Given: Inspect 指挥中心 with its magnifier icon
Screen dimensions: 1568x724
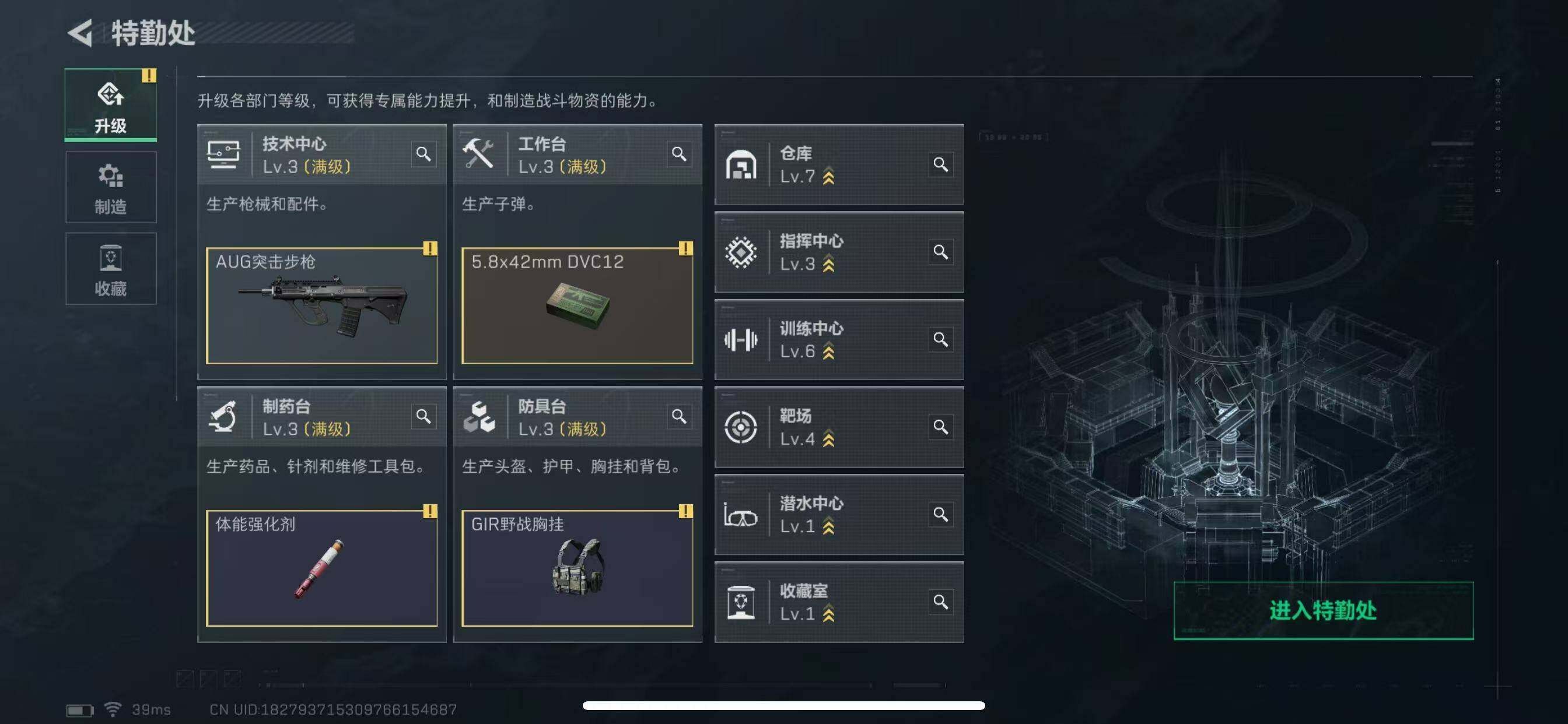Looking at the screenshot, I should [x=940, y=252].
